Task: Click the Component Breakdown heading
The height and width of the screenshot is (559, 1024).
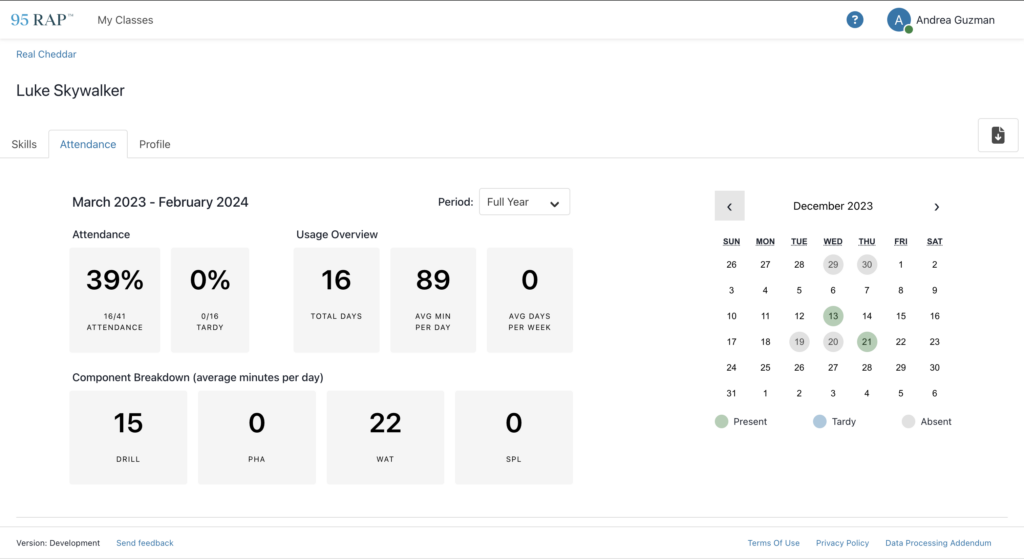Action: 198,377
